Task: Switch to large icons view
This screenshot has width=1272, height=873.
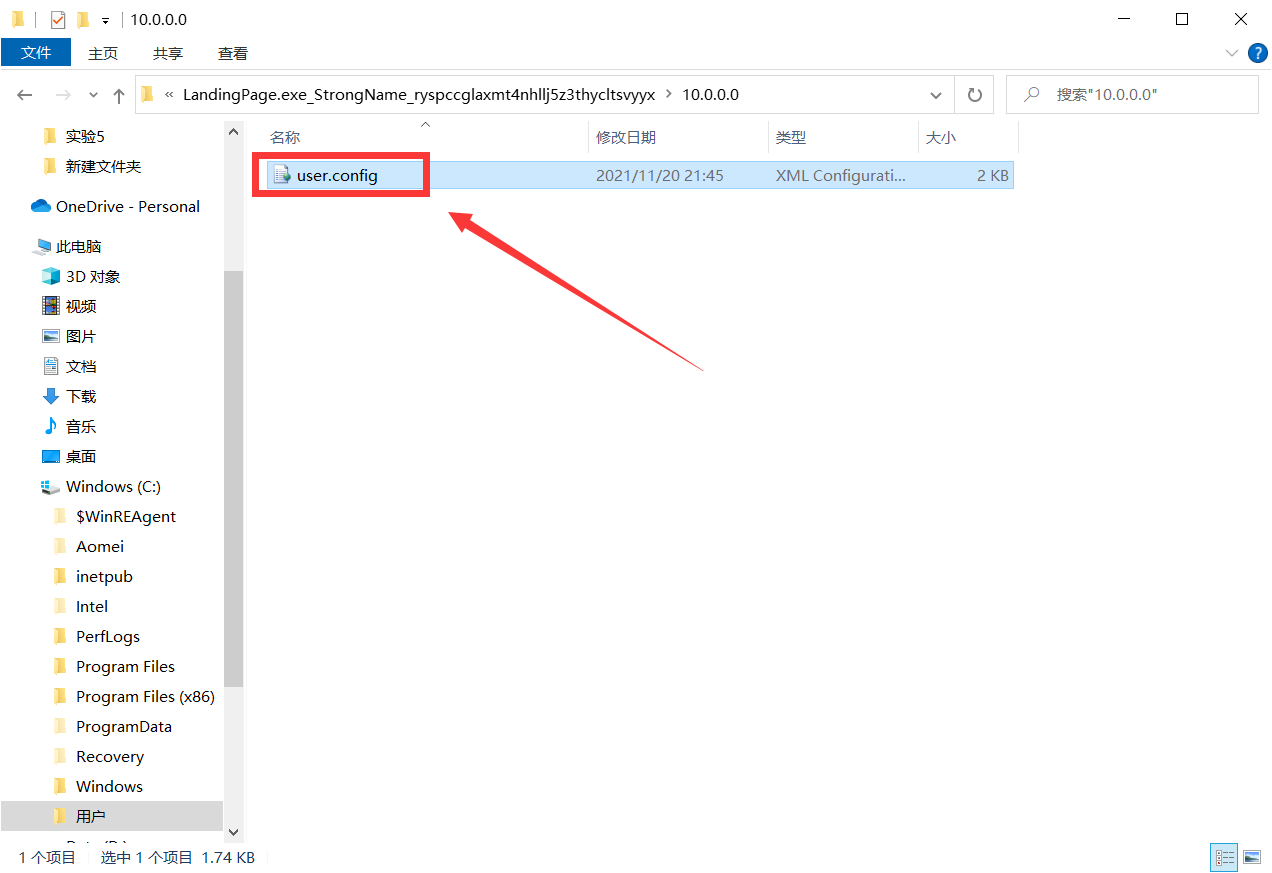Action: click(1251, 857)
